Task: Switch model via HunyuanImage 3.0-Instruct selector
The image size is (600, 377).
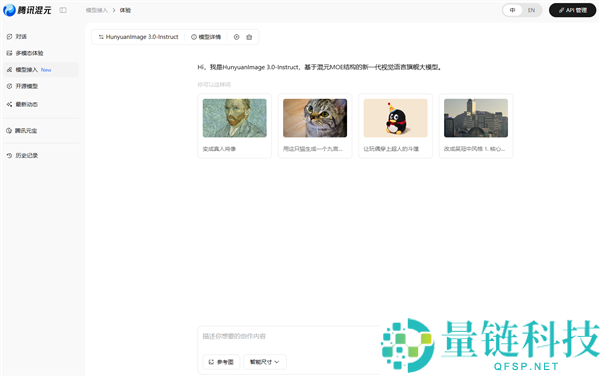Action: point(139,37)
